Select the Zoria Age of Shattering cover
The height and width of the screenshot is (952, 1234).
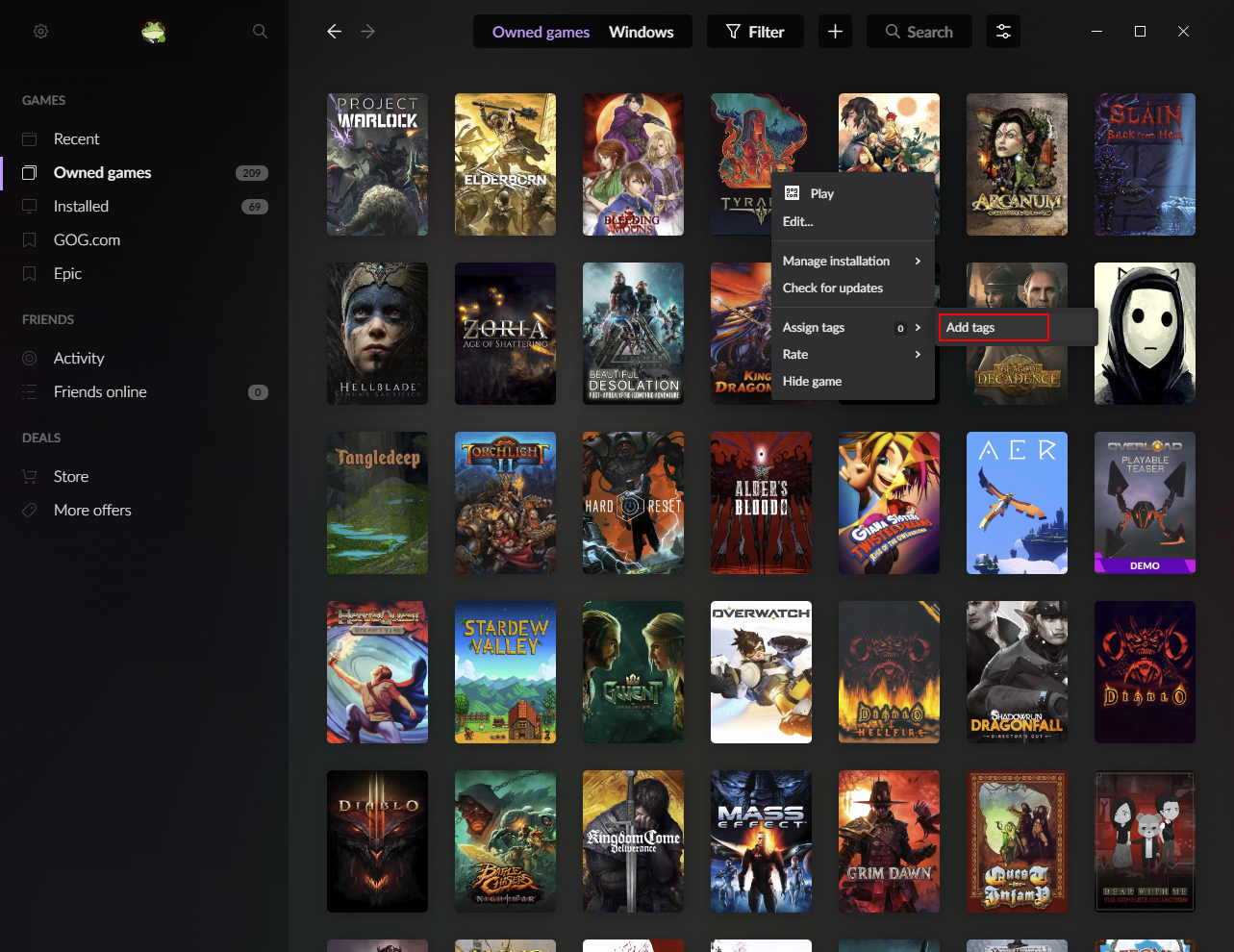tap(505, 334)
